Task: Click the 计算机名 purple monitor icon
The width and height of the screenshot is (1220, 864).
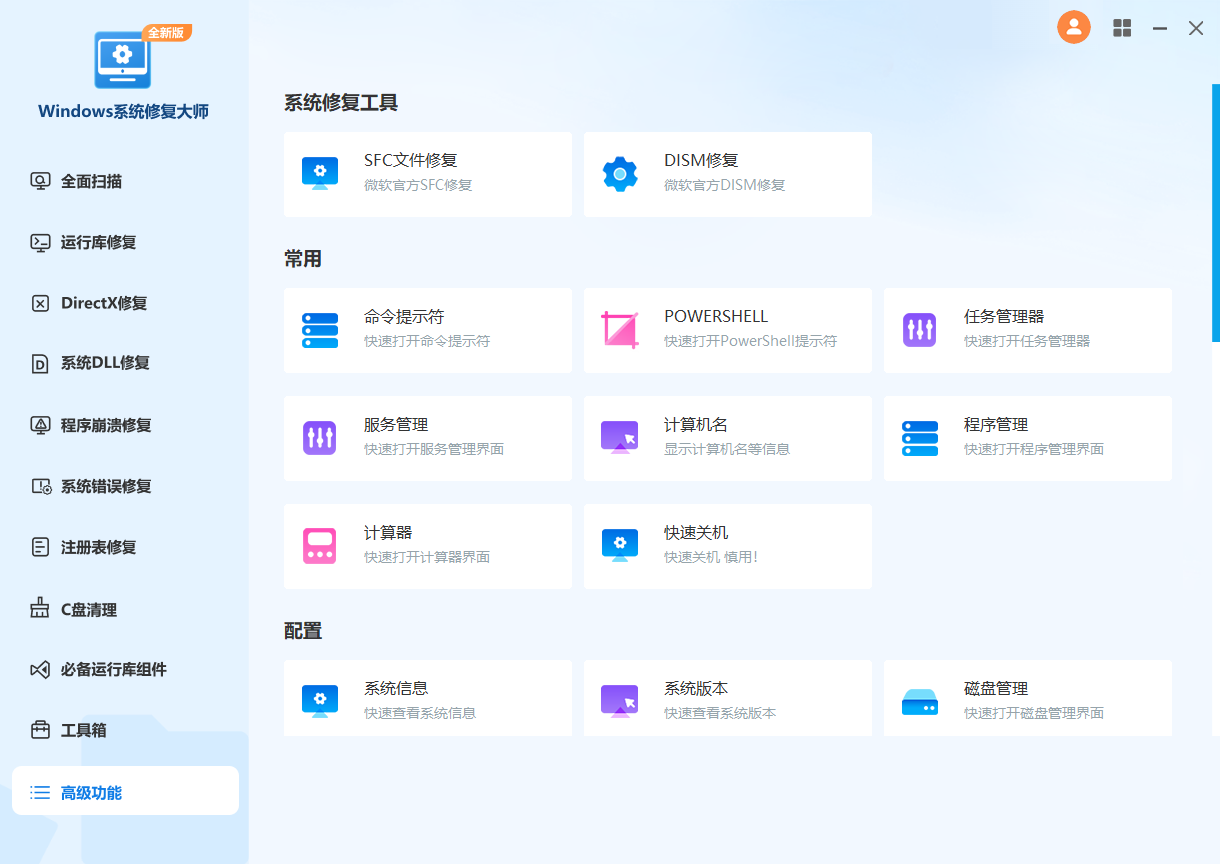Action: 620,438
